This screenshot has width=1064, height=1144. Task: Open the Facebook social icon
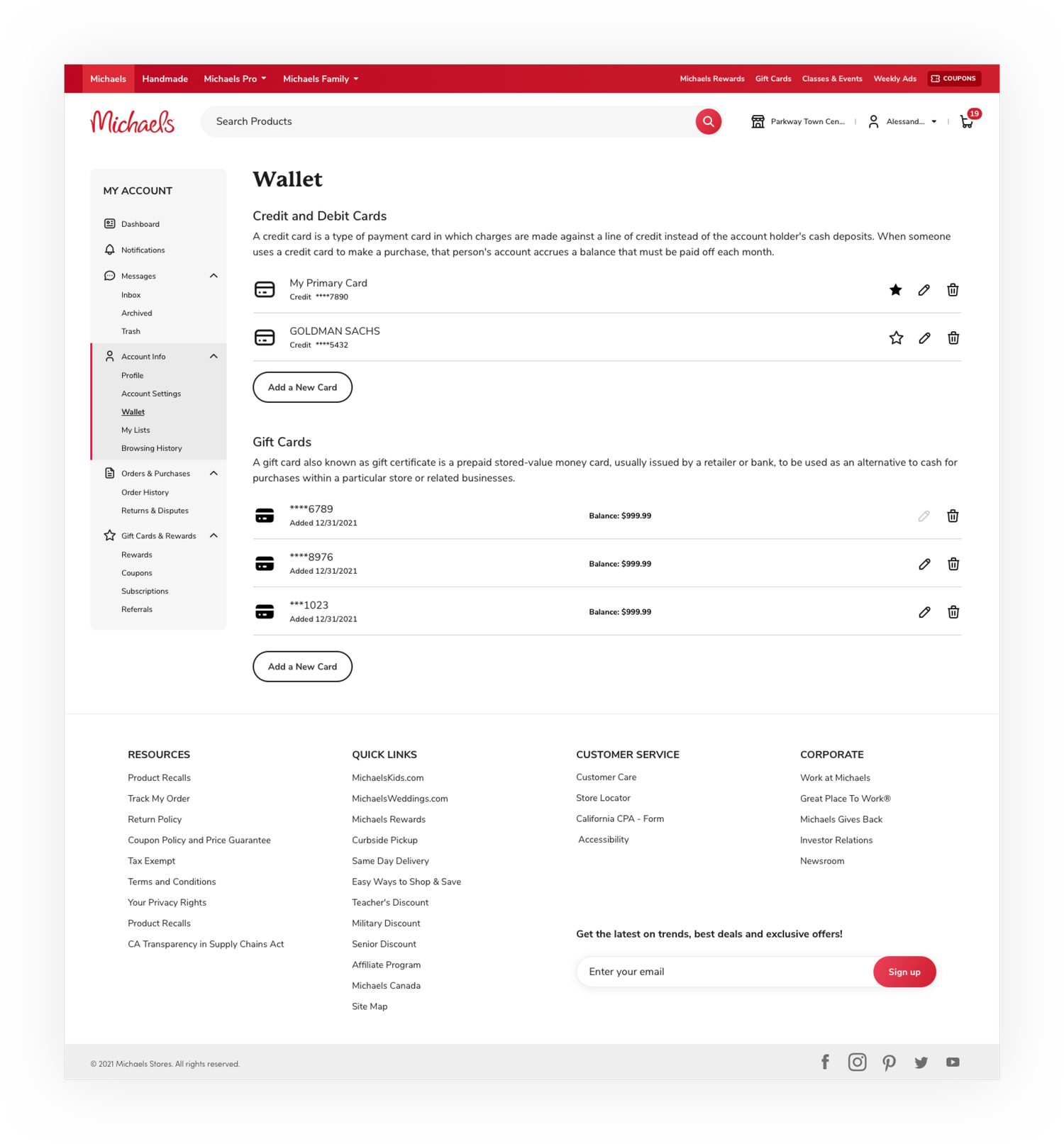825,1062
